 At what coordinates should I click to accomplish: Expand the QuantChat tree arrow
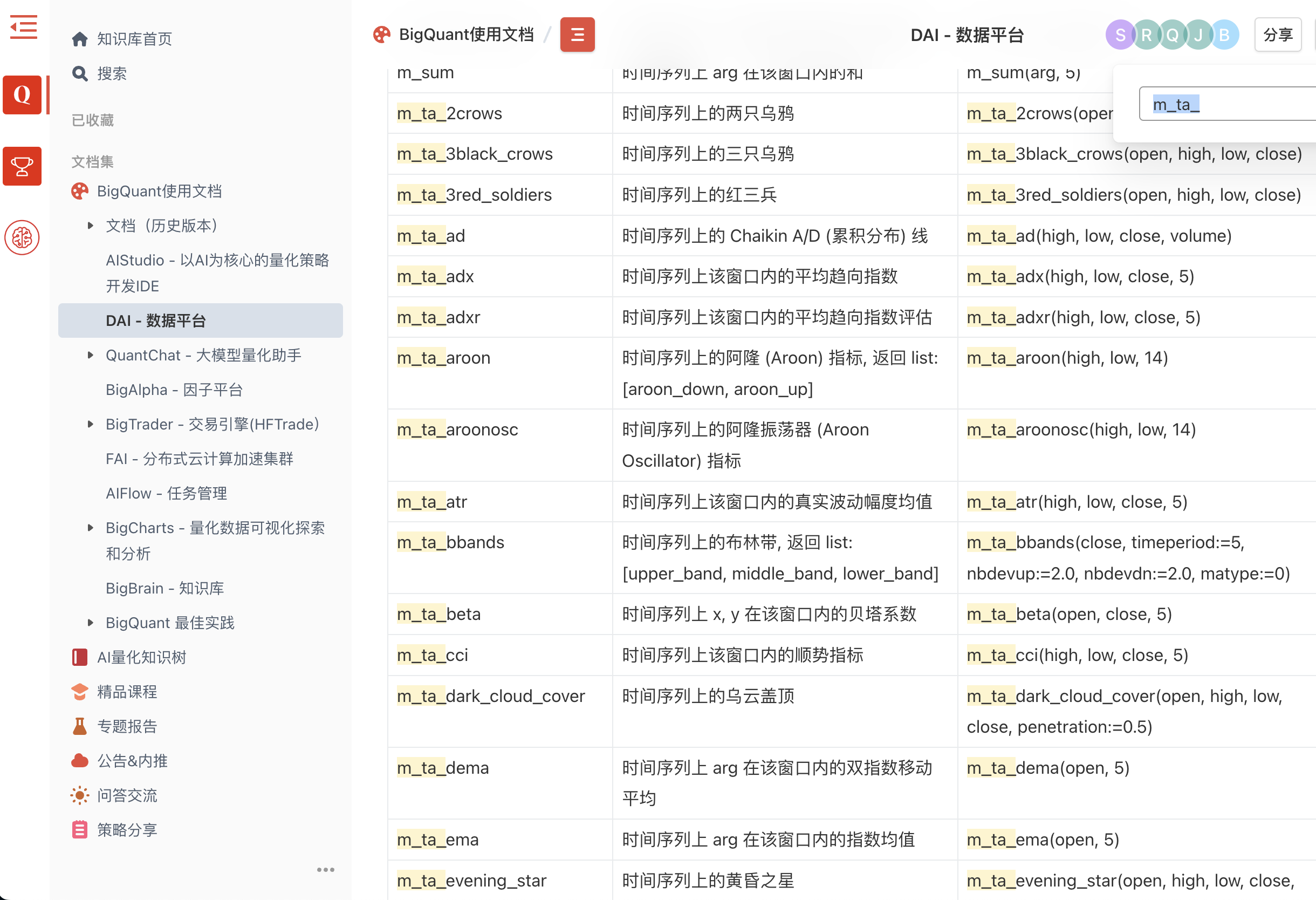tap(90, 355)
